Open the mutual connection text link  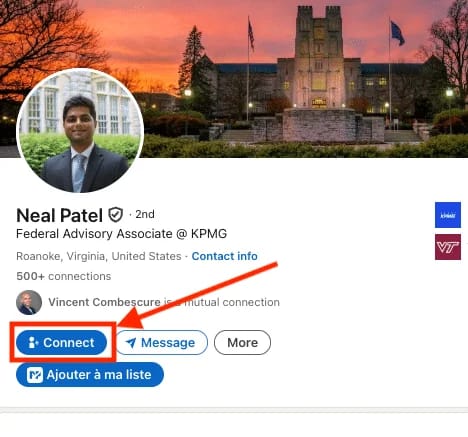[164, 302]
